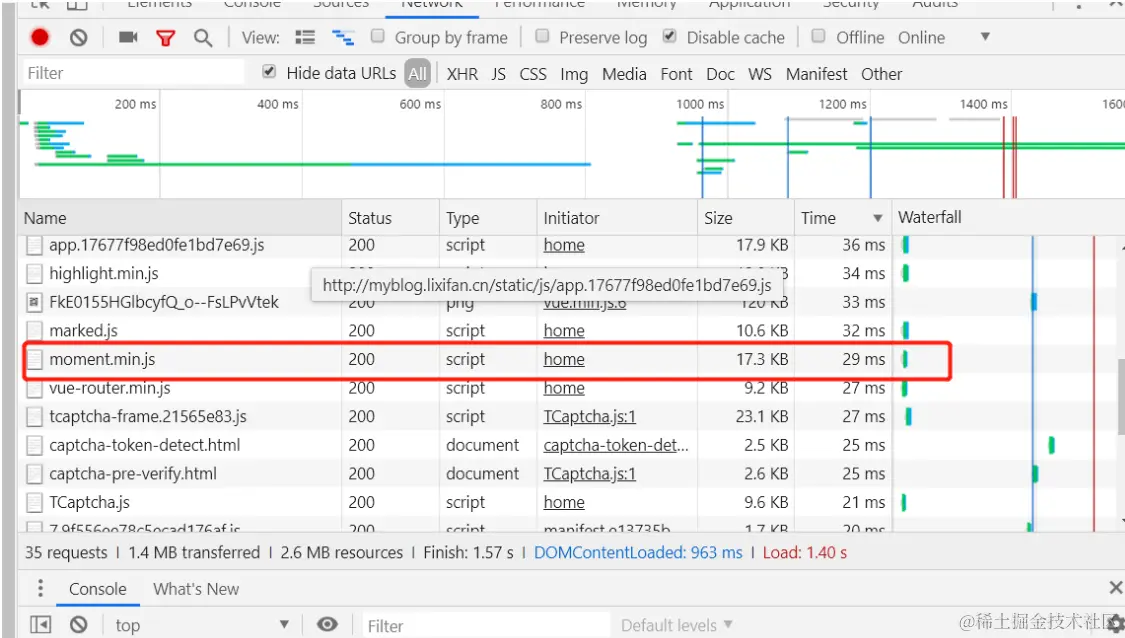The height and width of the screenshot is (638, 1125).
Task: Toggle capture screenshots camera icon
Action: [128, 37]
